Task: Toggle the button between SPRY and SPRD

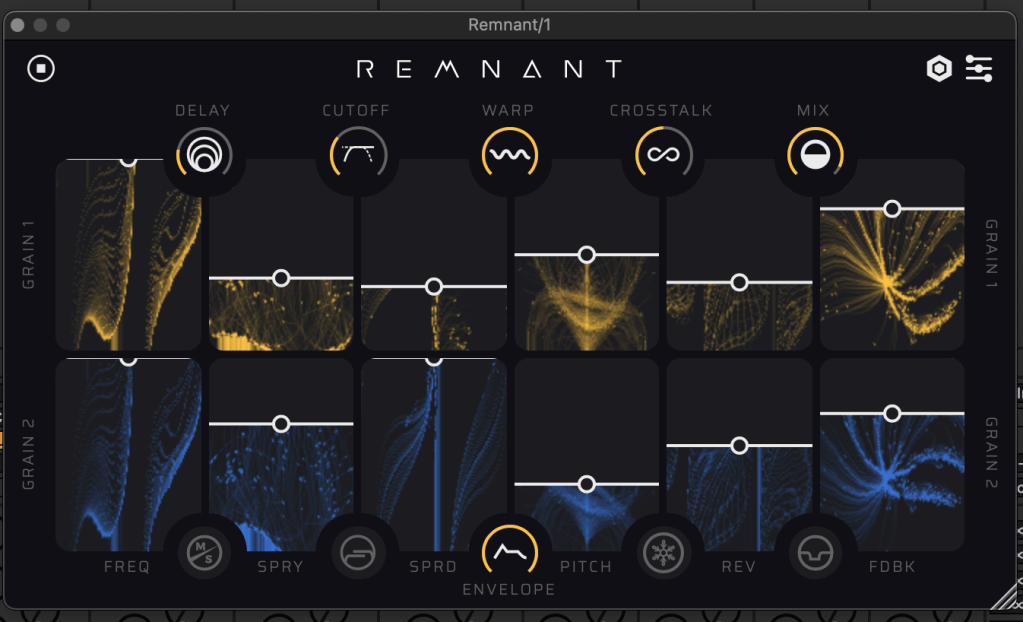Action: 358,551
